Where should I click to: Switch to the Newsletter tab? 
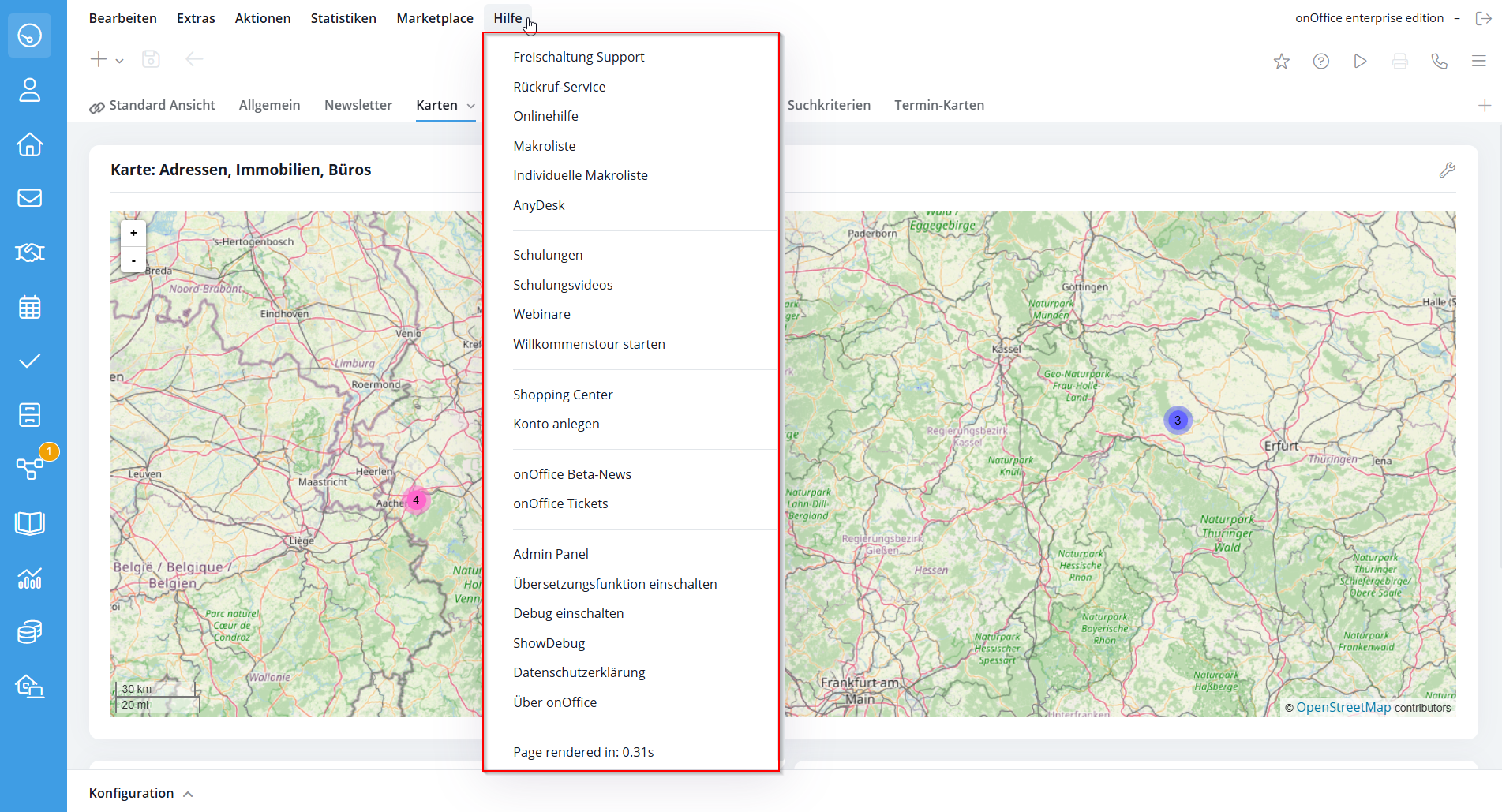(358, 105)
